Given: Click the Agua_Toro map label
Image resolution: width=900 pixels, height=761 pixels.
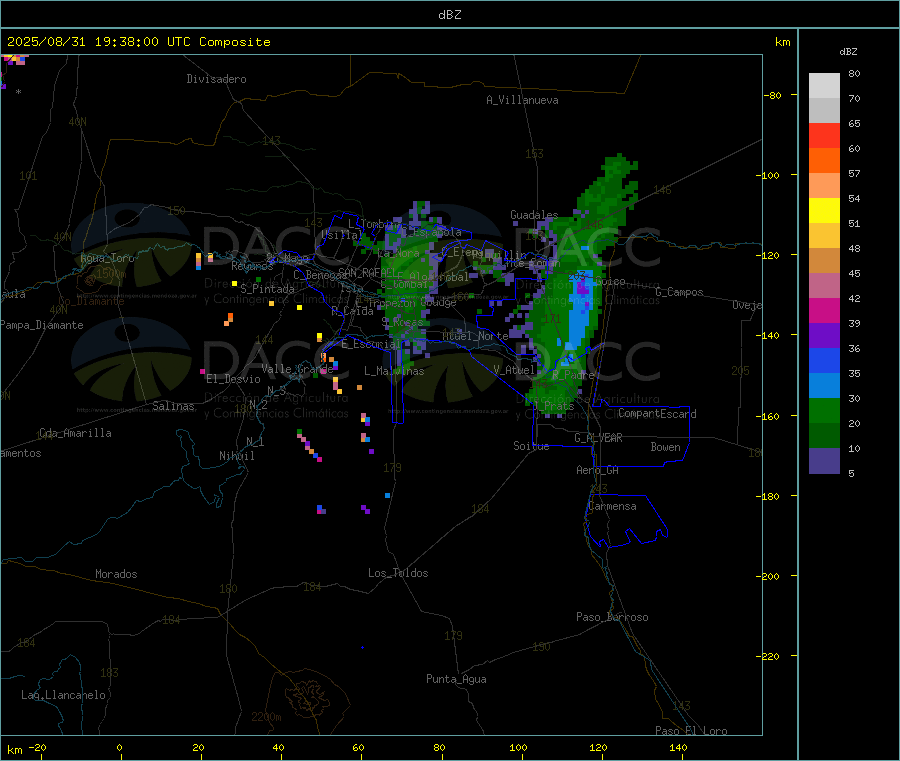Looking at the screenshot, I should 107,258.
